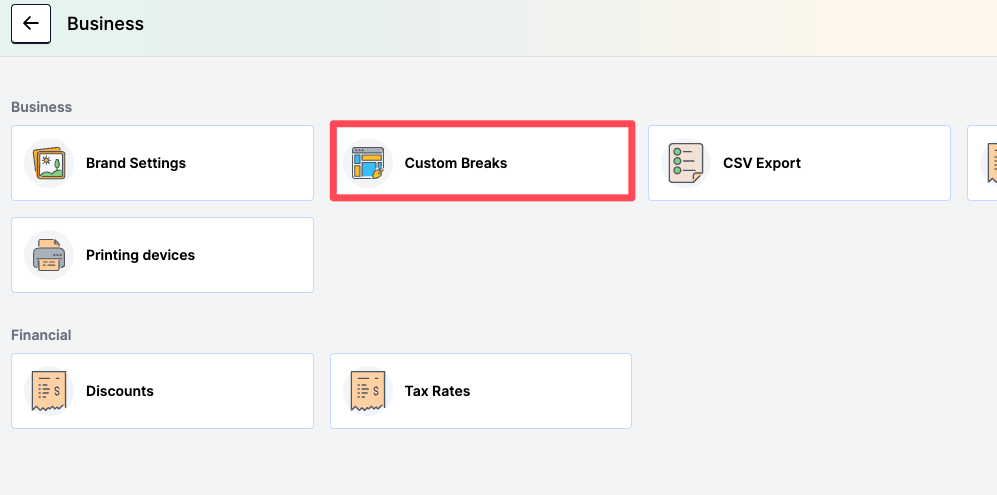Viewport: 997px width, 495px height.
Task: Click the Brand Settings picture icon
Action: pyautogui.click(x=49, y=163)
